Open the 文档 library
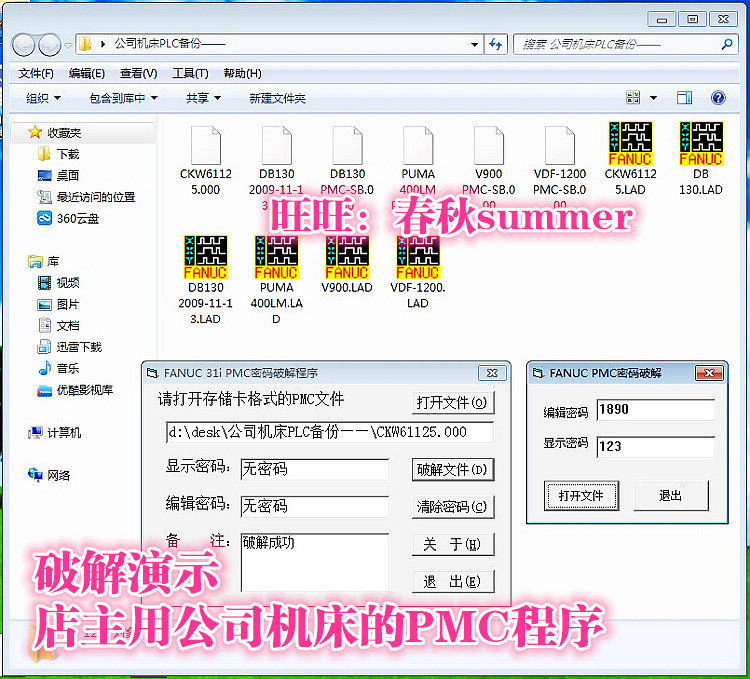The height and width of the screenshot is (679, 750). [x=58, y=326]
